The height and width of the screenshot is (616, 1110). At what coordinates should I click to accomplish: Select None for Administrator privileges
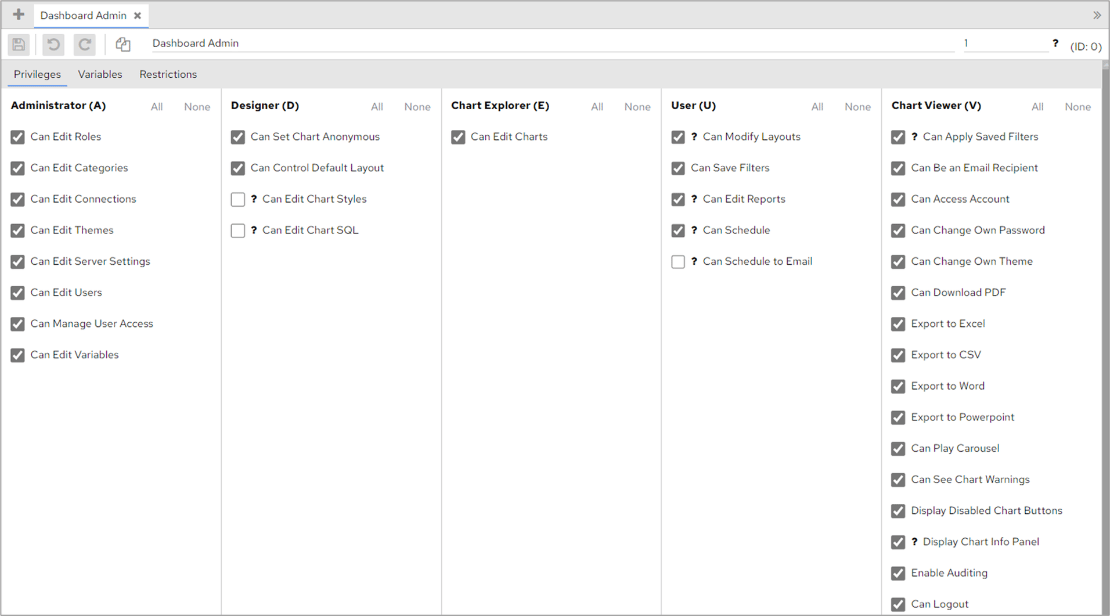[197, 107]
